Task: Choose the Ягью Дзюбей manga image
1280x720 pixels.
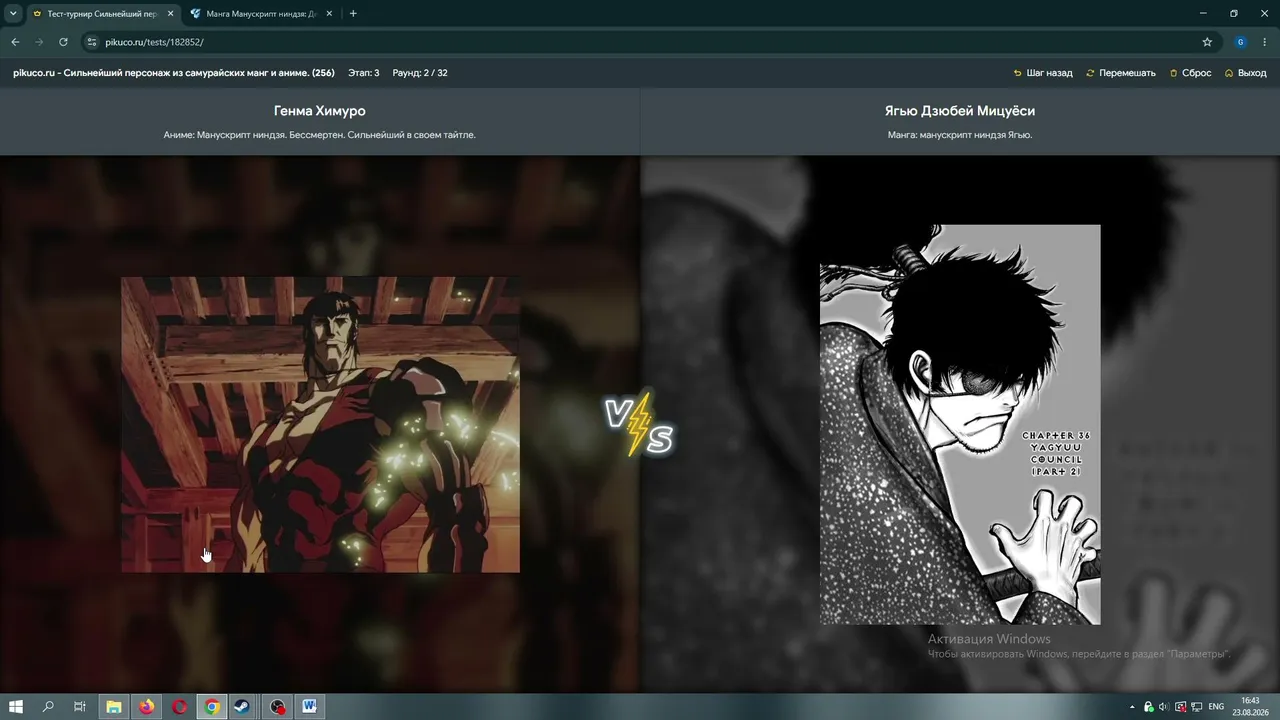Action: pos(960,425)
